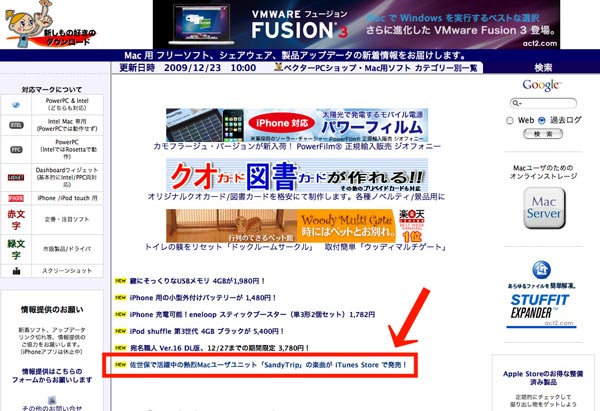Click the Macユーザのためのオンラインストレージ text
The height and width of the screenshot is (411, 600).
tap(543, 172)
